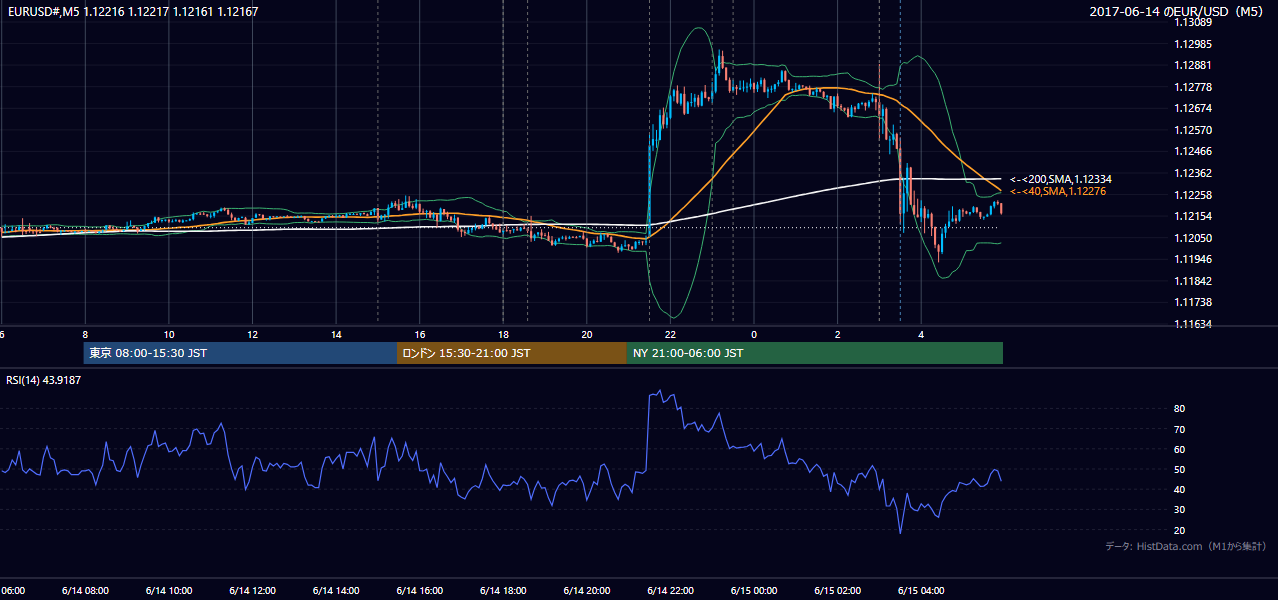Image resolution: width=1278 pixels, height=600 pixels.
Task: Click hour label 10 under price chart
Action: point(169,334)
